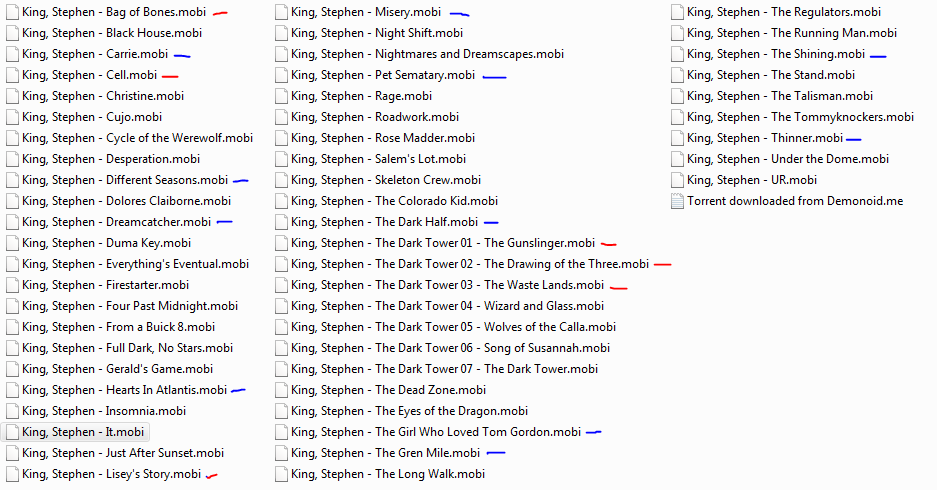The width and height of the screenshot is (937, 490).
Task: Select the file icon for Desperation.mobi
Action: click(12, 160)
